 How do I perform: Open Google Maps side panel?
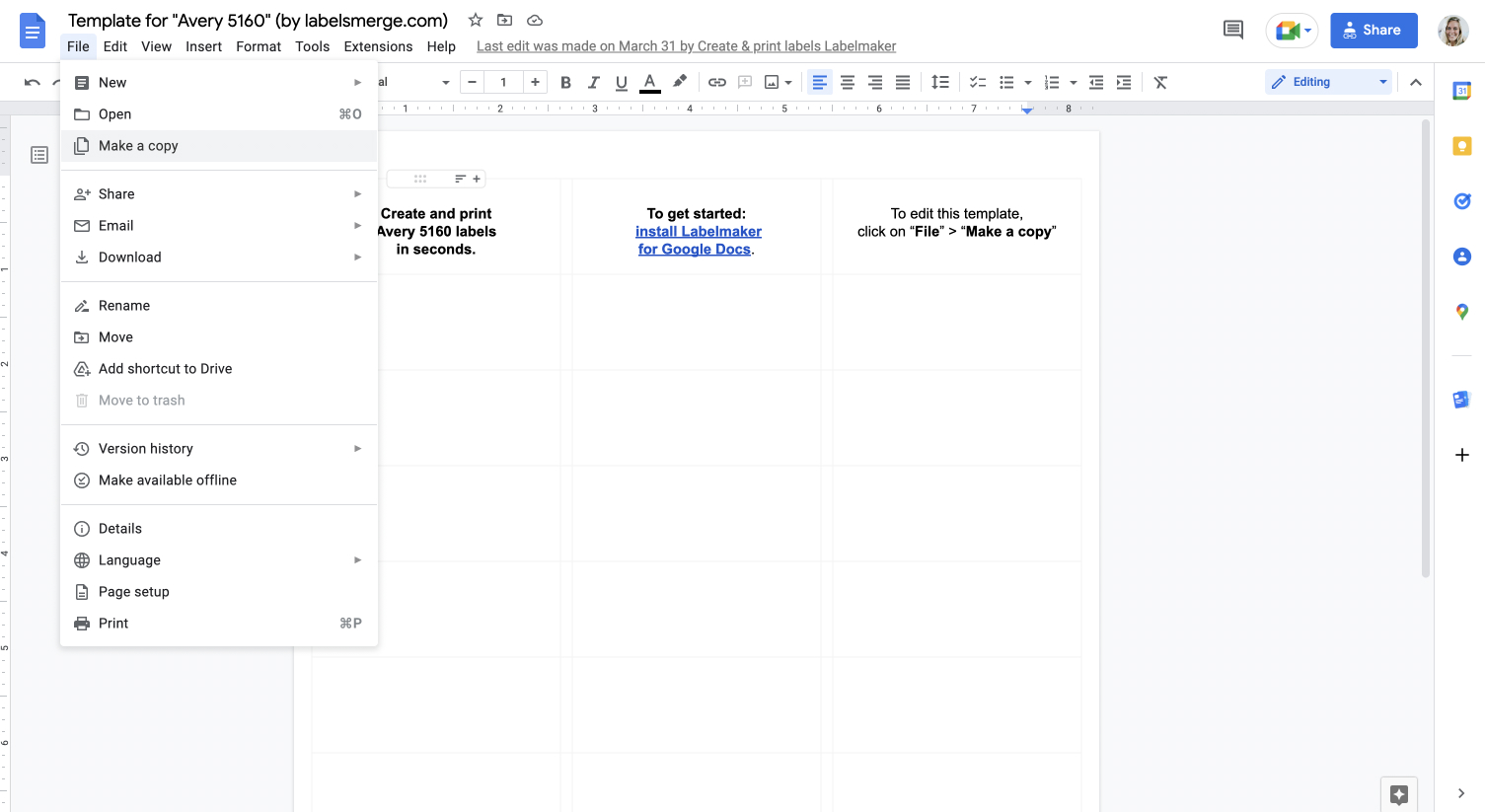tap(1461, 312)
